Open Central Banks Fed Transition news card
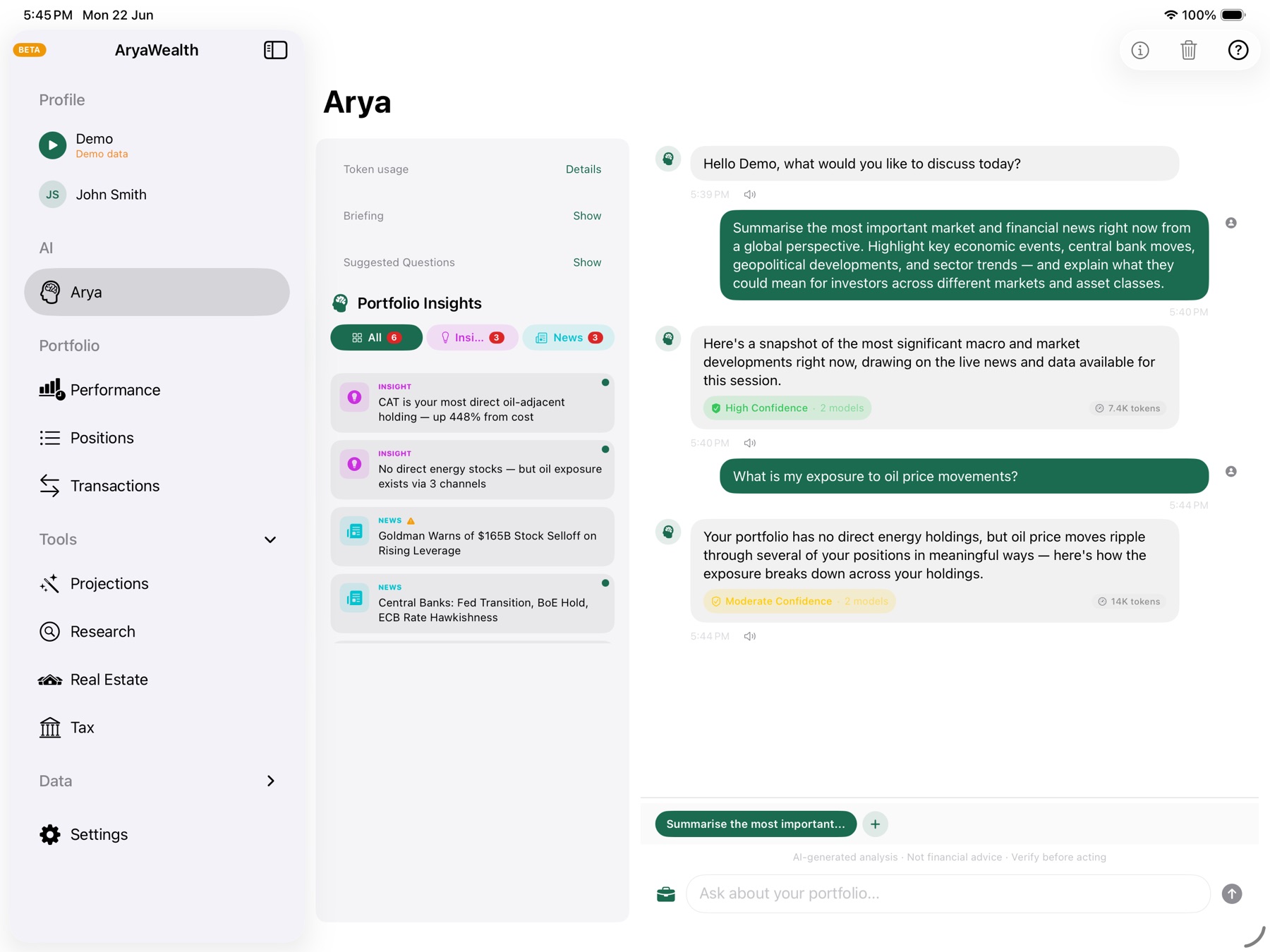Image resolution: width=1270 pixels, height=952 pixels. point(472,604)
